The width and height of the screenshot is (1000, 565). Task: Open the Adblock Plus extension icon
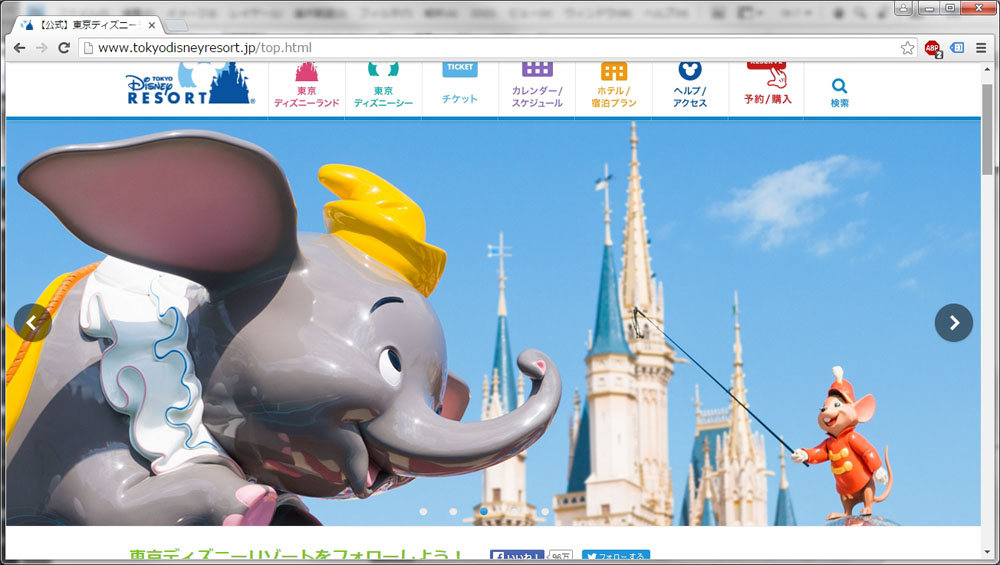coord(933,48)
